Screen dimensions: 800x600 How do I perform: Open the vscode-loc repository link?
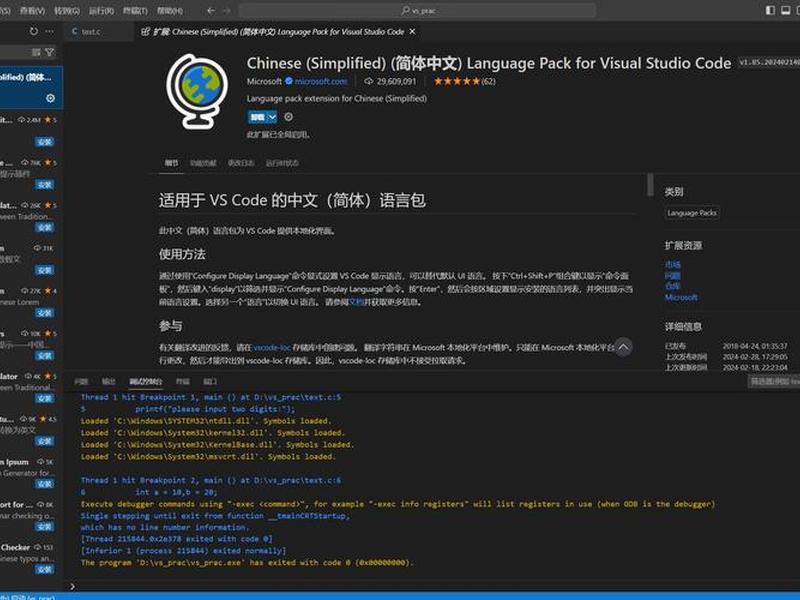[272, 347]
